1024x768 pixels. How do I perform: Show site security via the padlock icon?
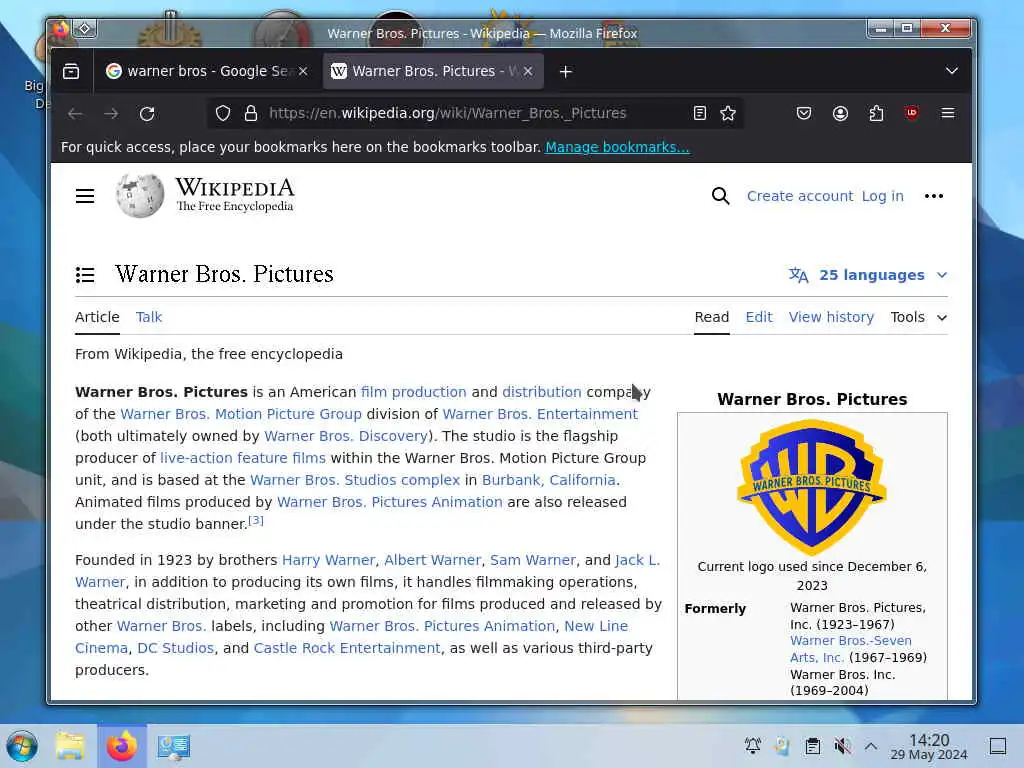pos(251,114)
